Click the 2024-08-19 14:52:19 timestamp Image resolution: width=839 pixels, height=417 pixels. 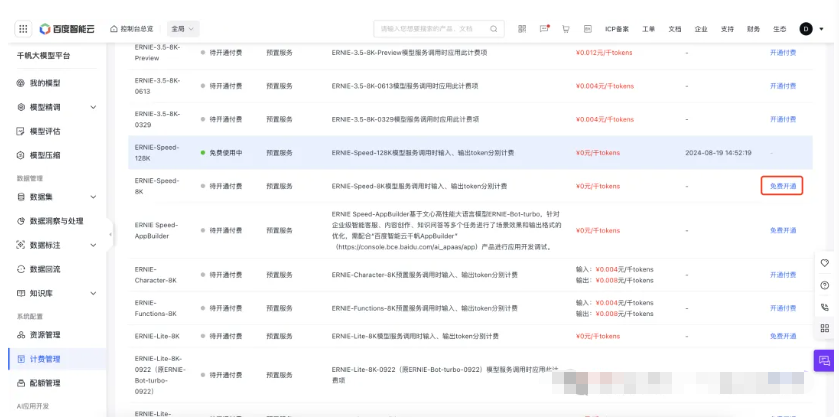(x=718, y=153)
